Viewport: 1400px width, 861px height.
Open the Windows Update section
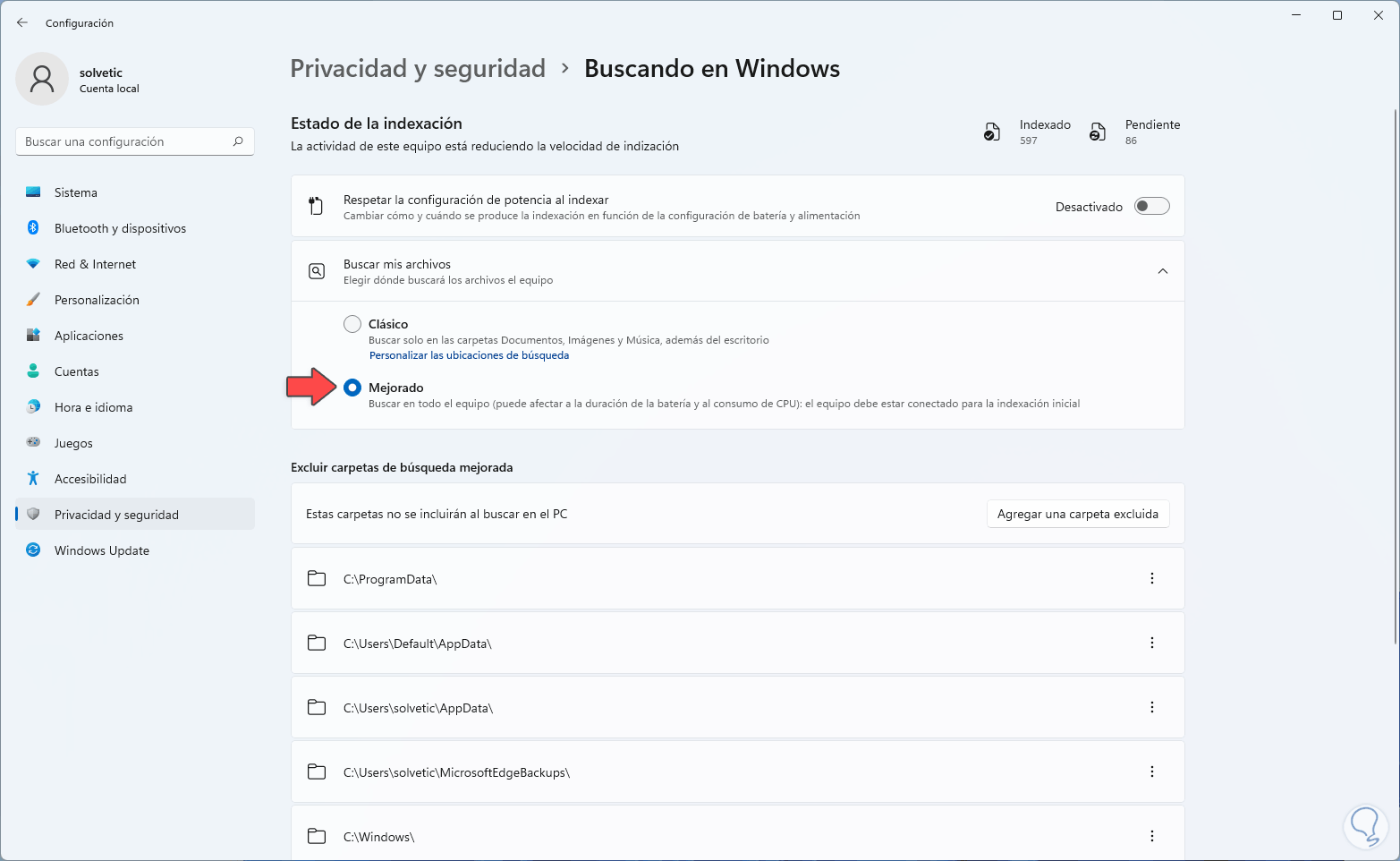(x=101, y=550)
